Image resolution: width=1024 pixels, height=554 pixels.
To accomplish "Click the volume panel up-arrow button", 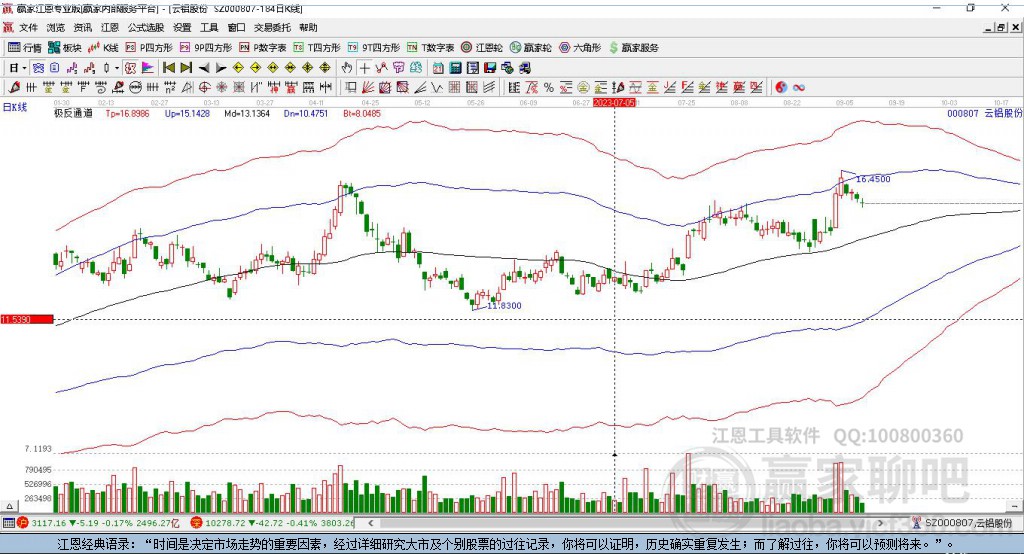I will click(9, 506).
